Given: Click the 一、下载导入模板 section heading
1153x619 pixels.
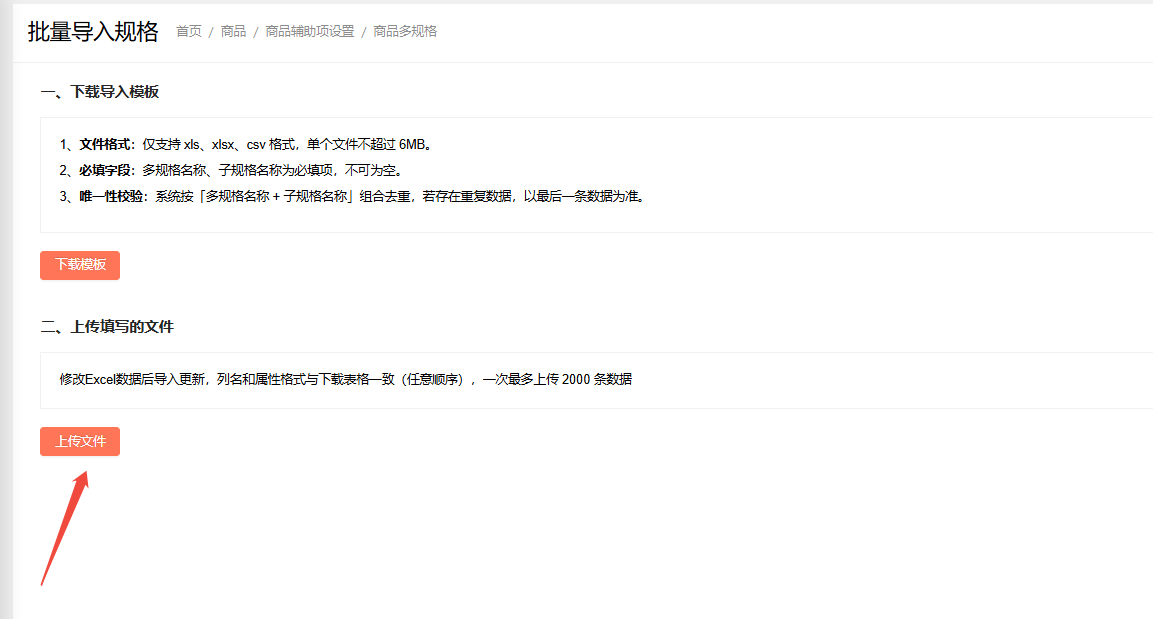Looking at the screenshot, I should tap(100, 92).
